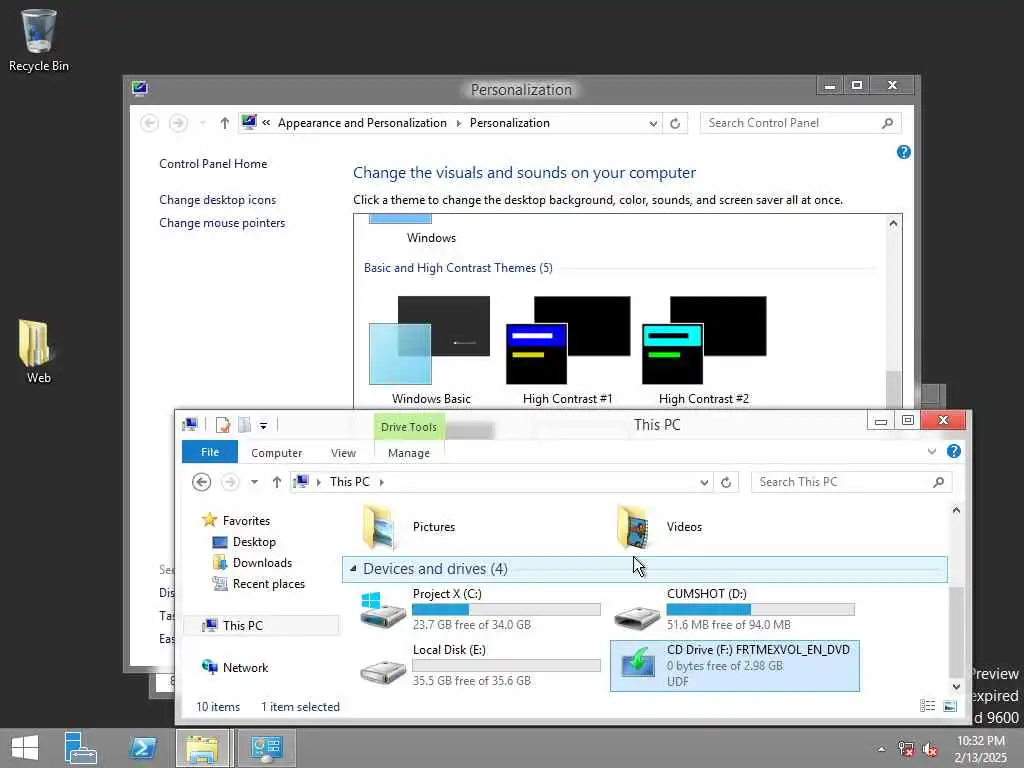
Task: Open Change mouse pointers link
Action: pos(222,223)
